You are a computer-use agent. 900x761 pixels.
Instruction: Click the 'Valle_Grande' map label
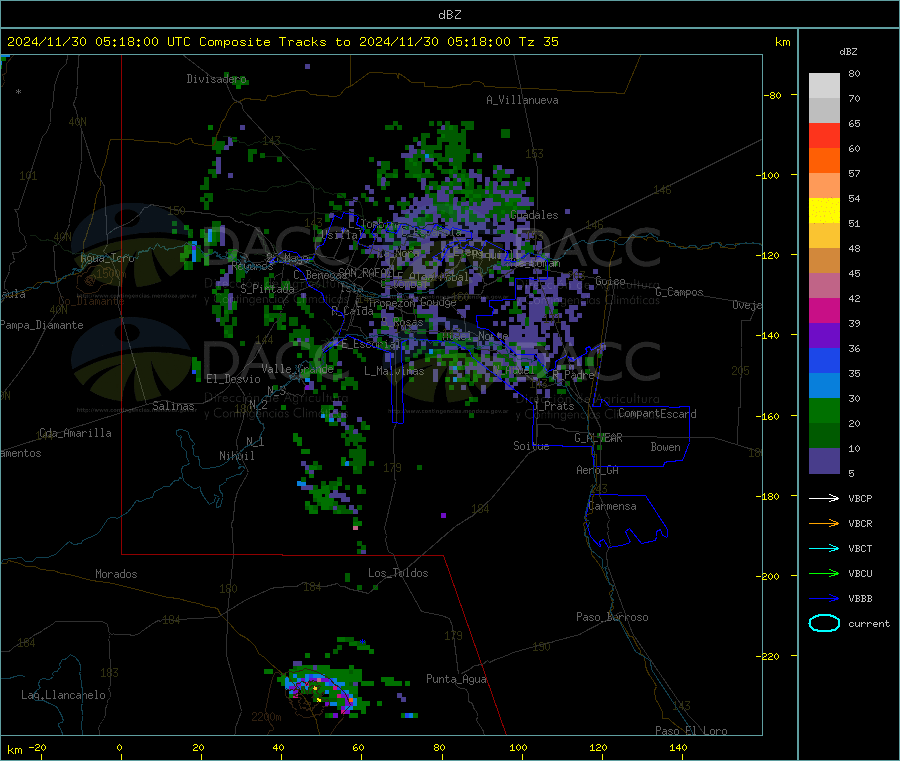(x=297, y=369)
